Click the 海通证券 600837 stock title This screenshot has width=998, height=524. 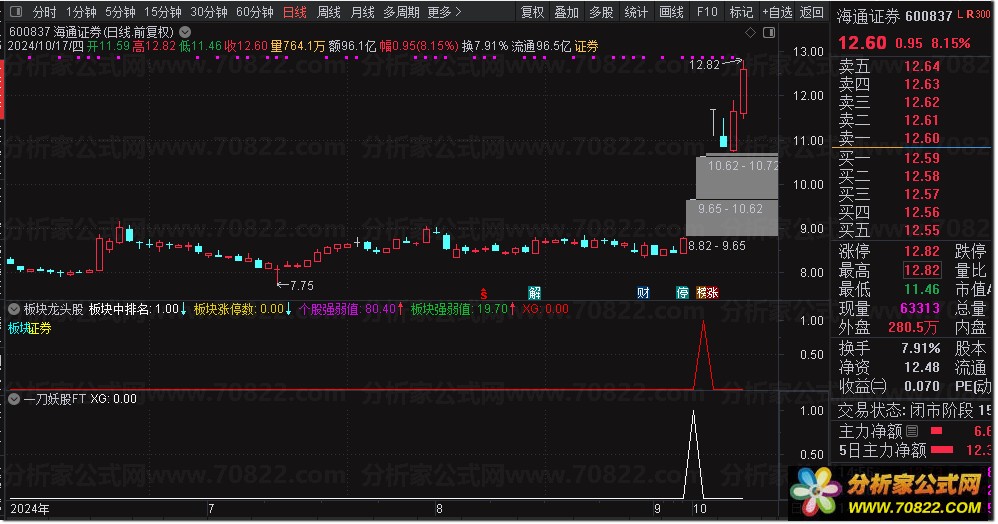(894, 15)
